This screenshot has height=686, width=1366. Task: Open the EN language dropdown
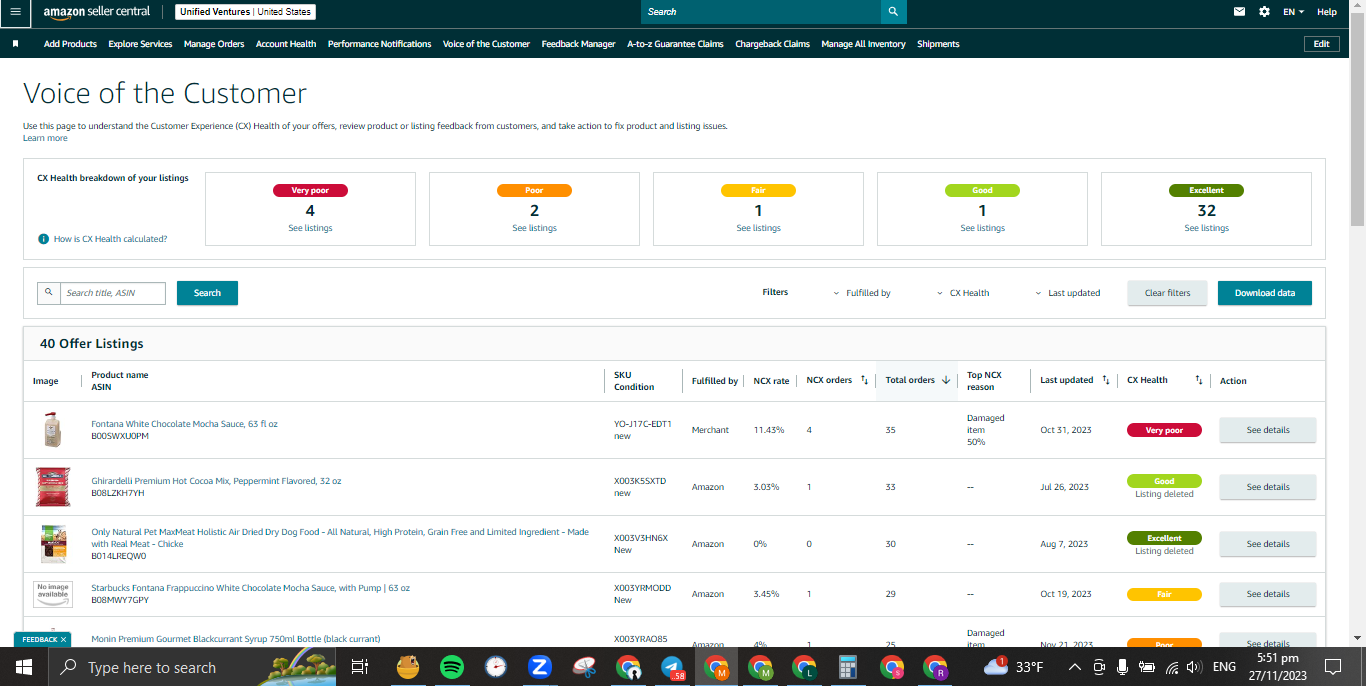tap(1294, 12)
